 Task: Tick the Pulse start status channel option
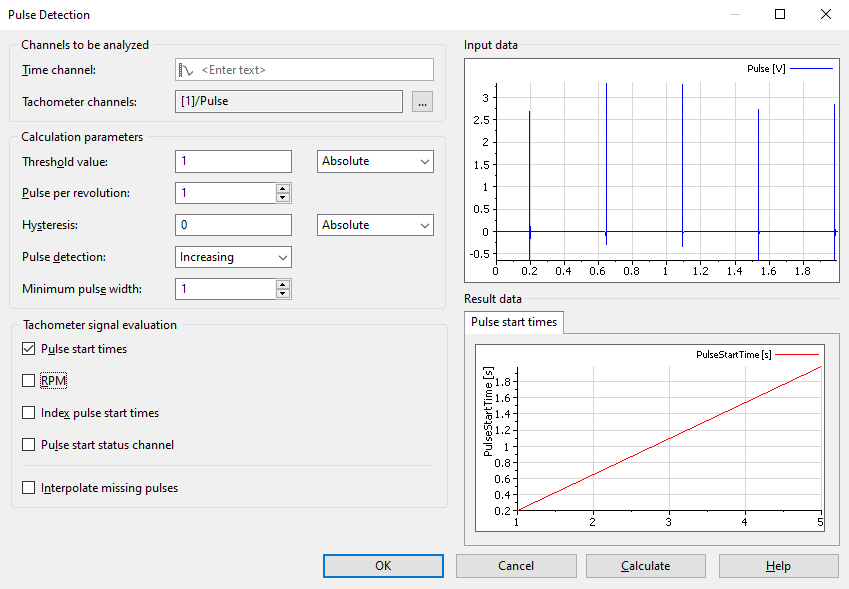point(28,445)
